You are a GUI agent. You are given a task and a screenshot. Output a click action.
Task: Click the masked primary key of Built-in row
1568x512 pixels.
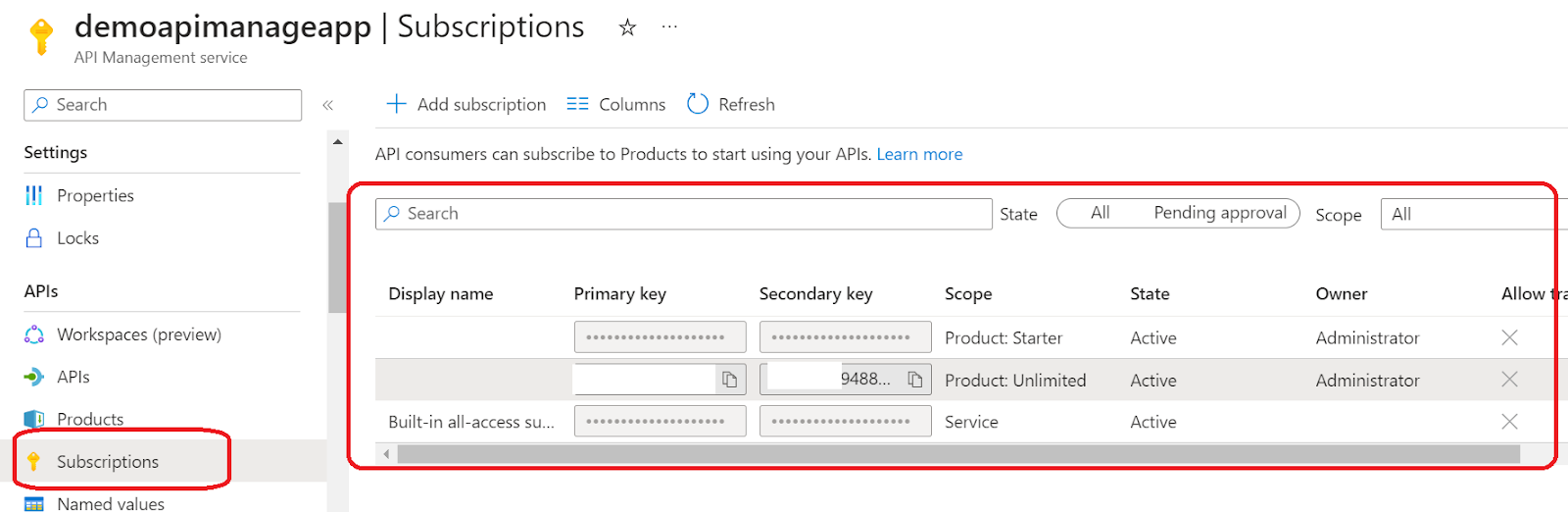(x=660, y=422)
